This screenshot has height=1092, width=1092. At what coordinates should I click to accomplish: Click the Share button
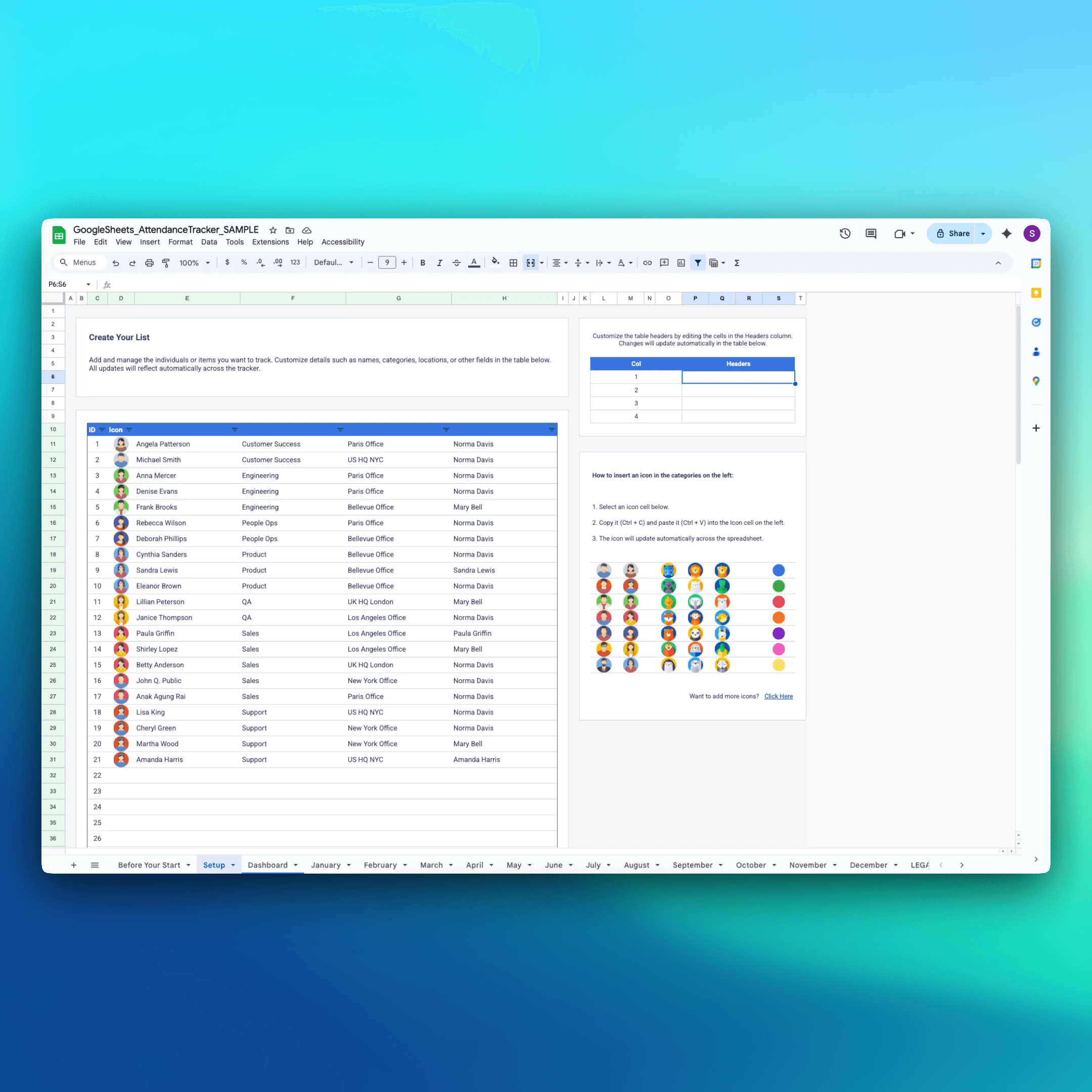click(955, 234)
